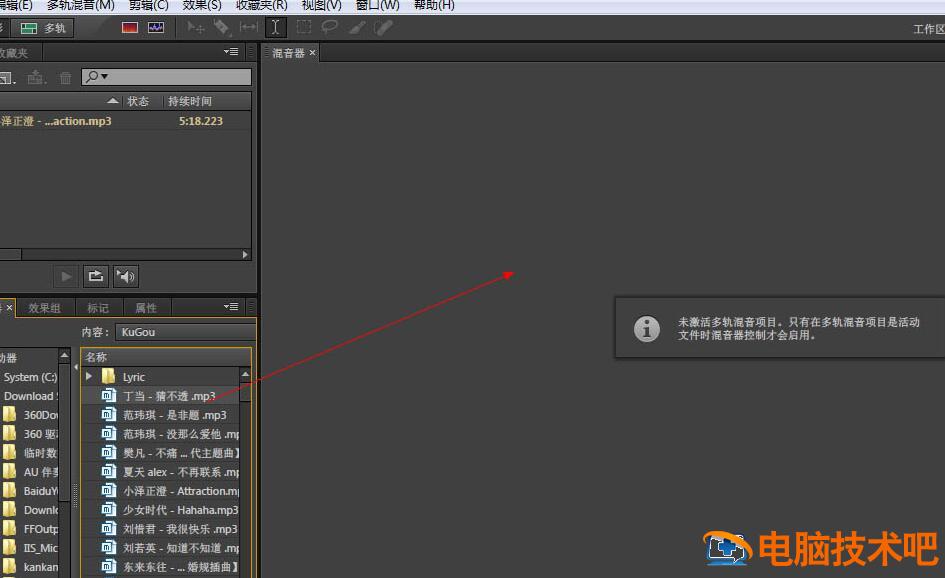The width and height of the screenshot is (945, 578).
Task: Open the 帮助(H) menu
Action: coord(434,5)
